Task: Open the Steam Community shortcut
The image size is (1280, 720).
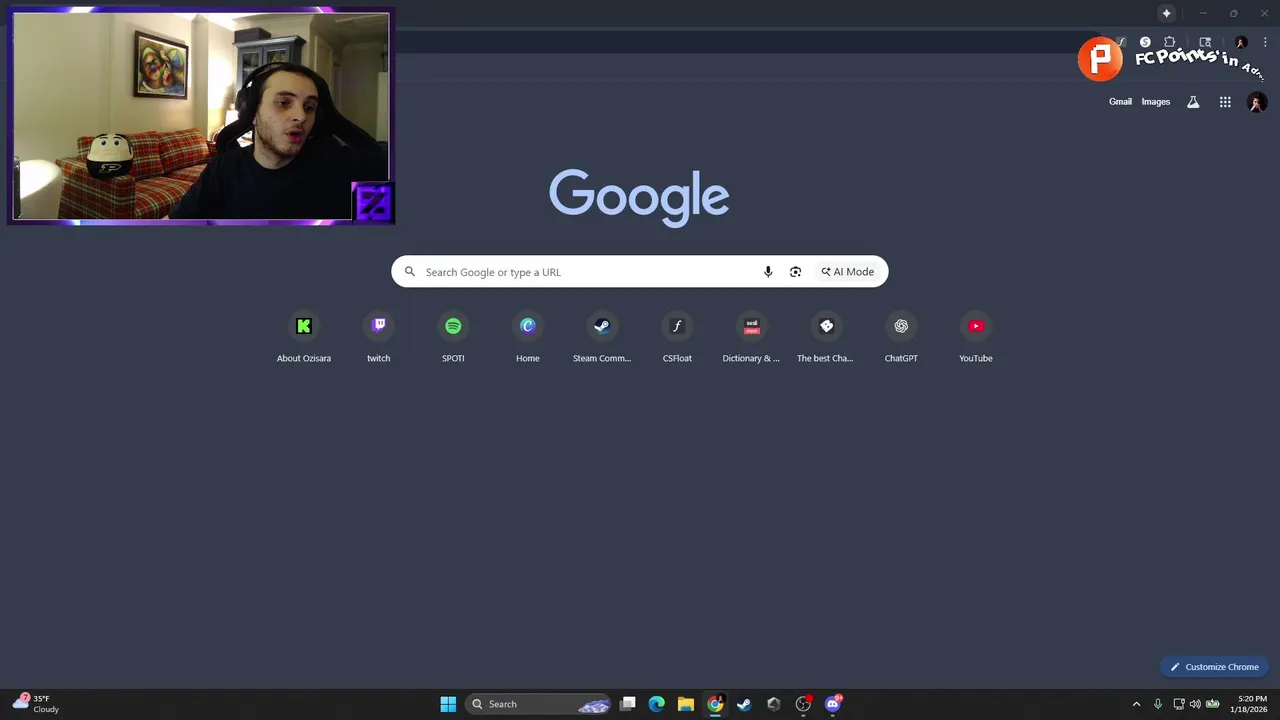Action: click(x=602, y=338)
